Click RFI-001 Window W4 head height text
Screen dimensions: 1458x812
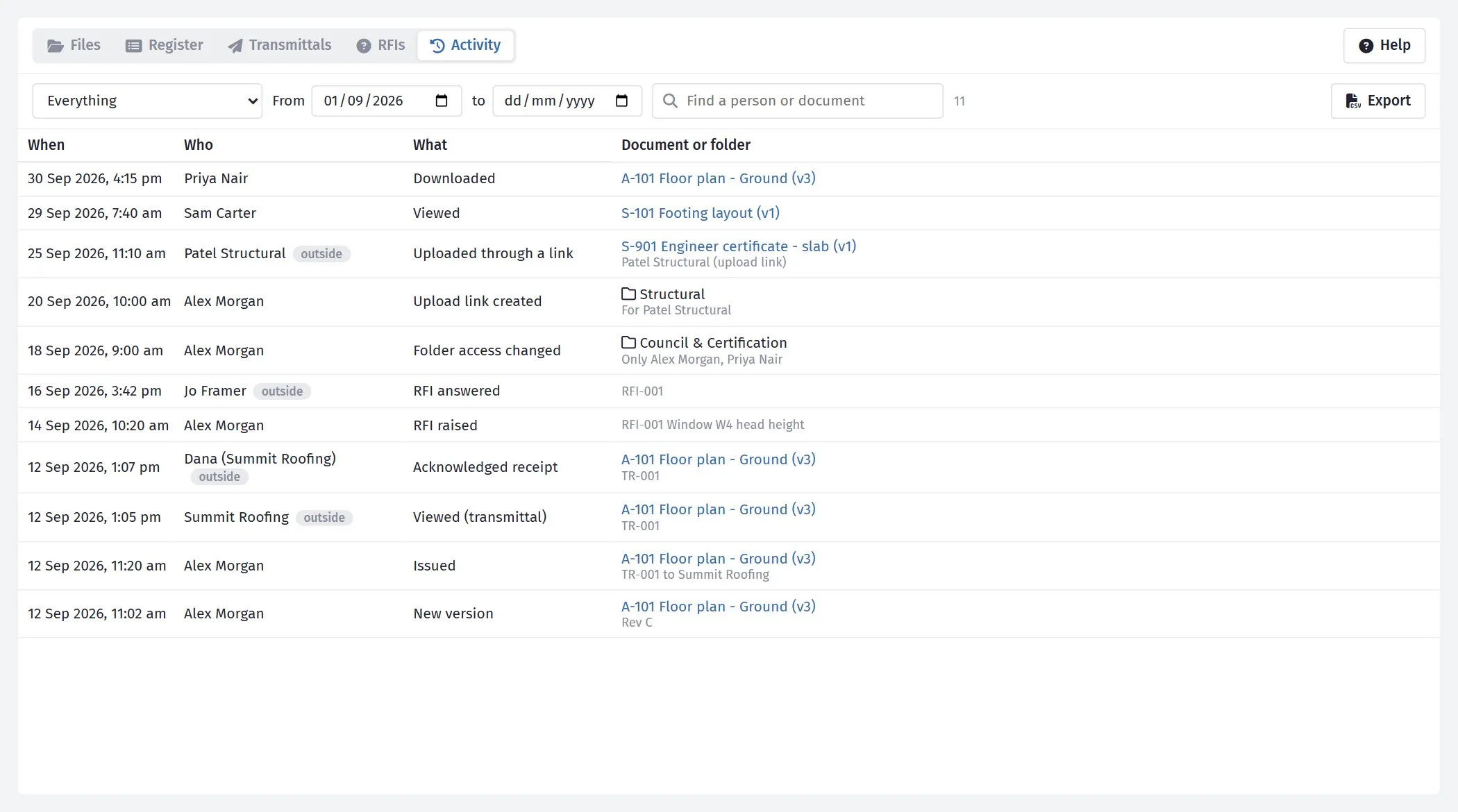[x=712, y=425]
